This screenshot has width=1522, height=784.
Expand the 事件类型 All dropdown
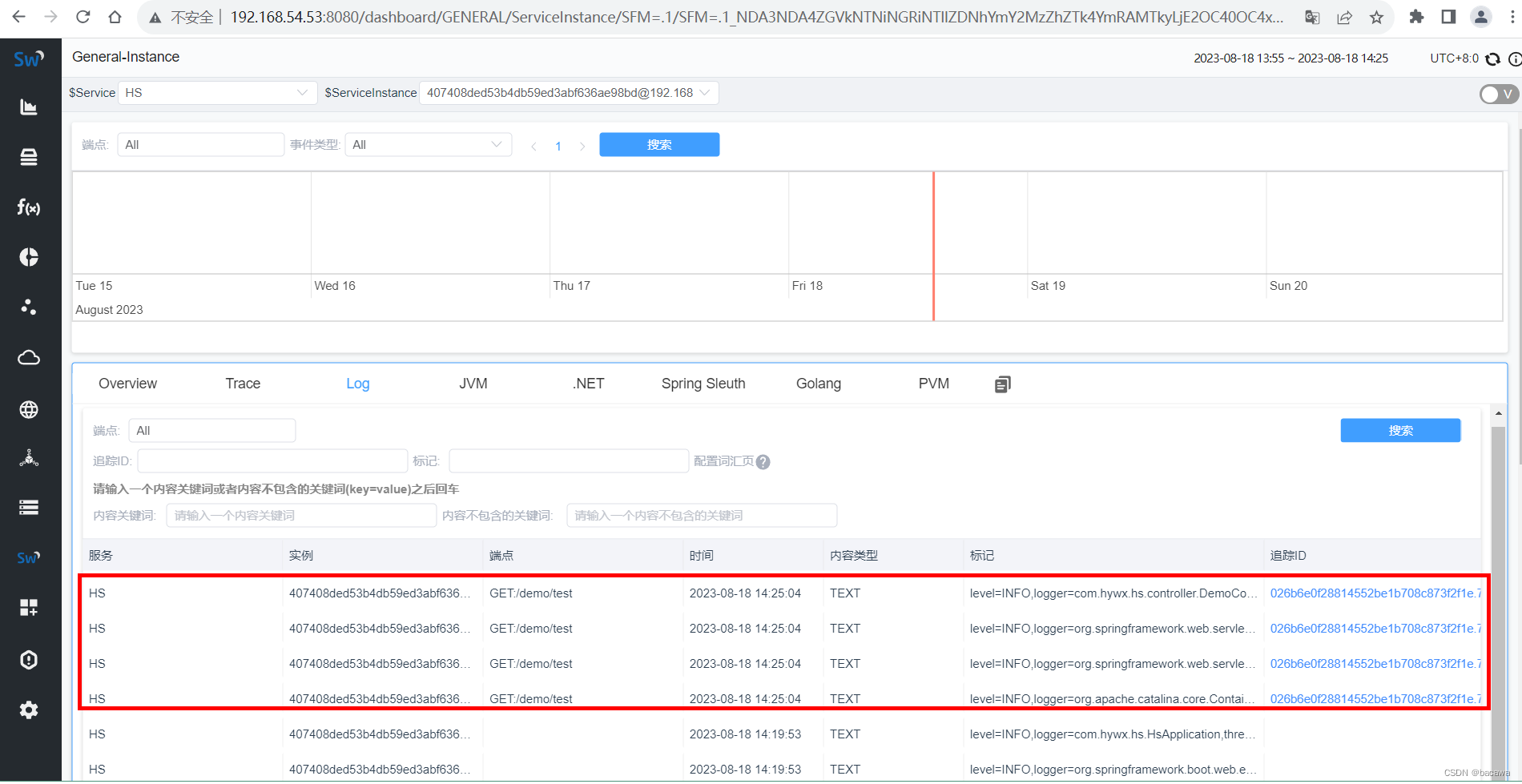428,145
